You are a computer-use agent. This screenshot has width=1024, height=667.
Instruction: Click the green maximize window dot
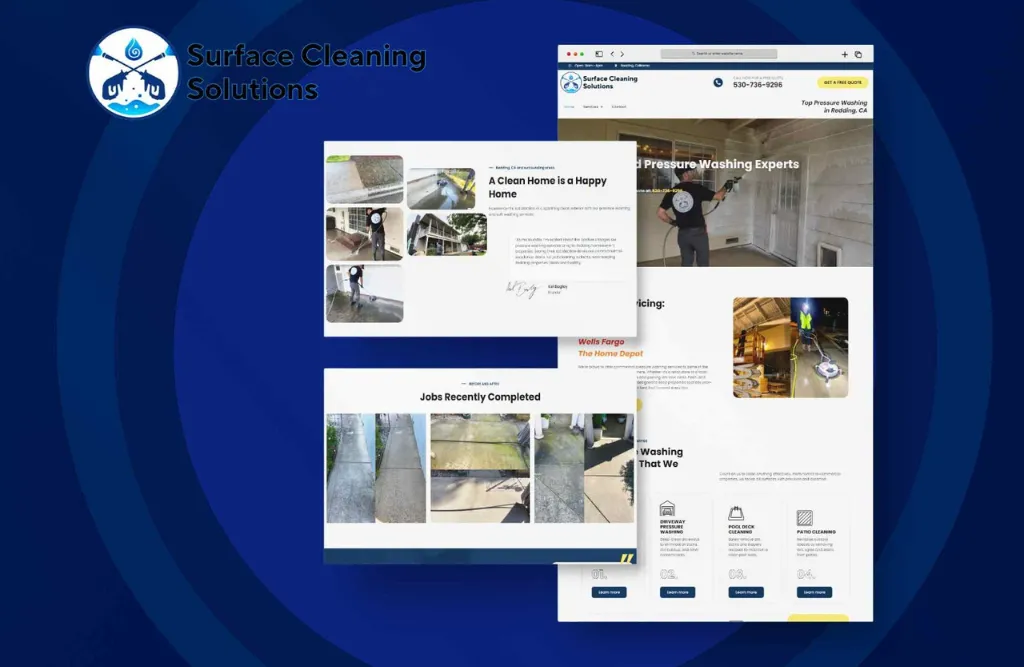(582, 54)
